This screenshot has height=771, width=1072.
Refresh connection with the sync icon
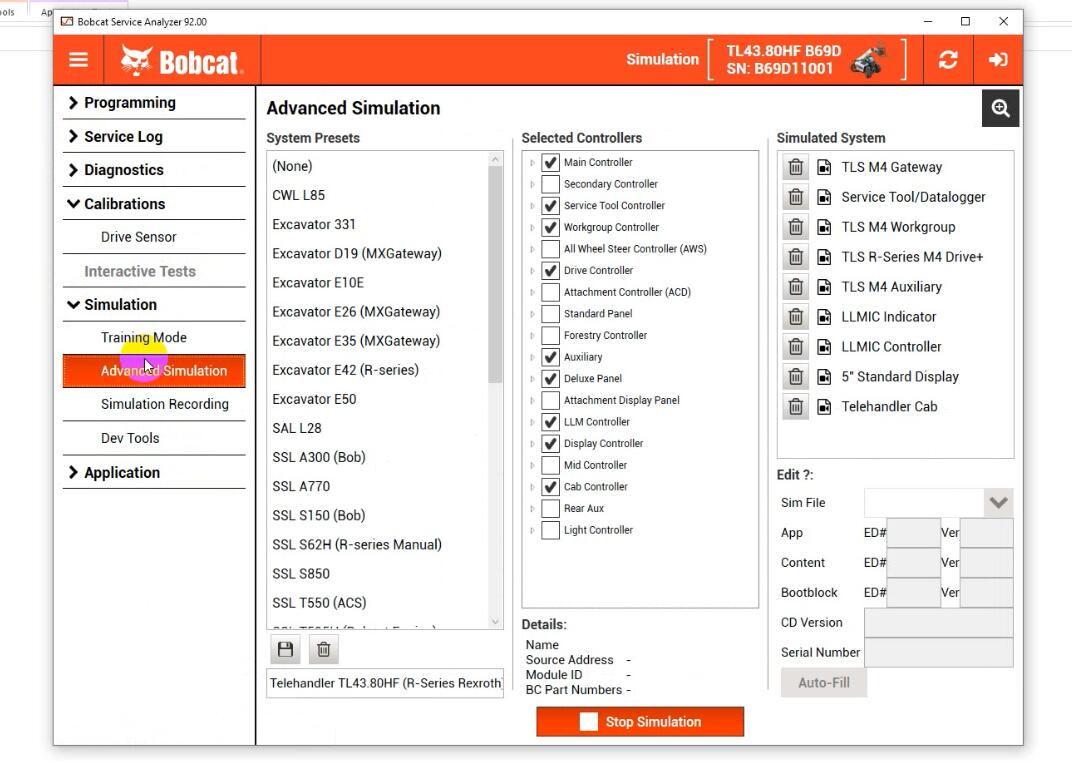pyautogui.click(x=948, y=60)
